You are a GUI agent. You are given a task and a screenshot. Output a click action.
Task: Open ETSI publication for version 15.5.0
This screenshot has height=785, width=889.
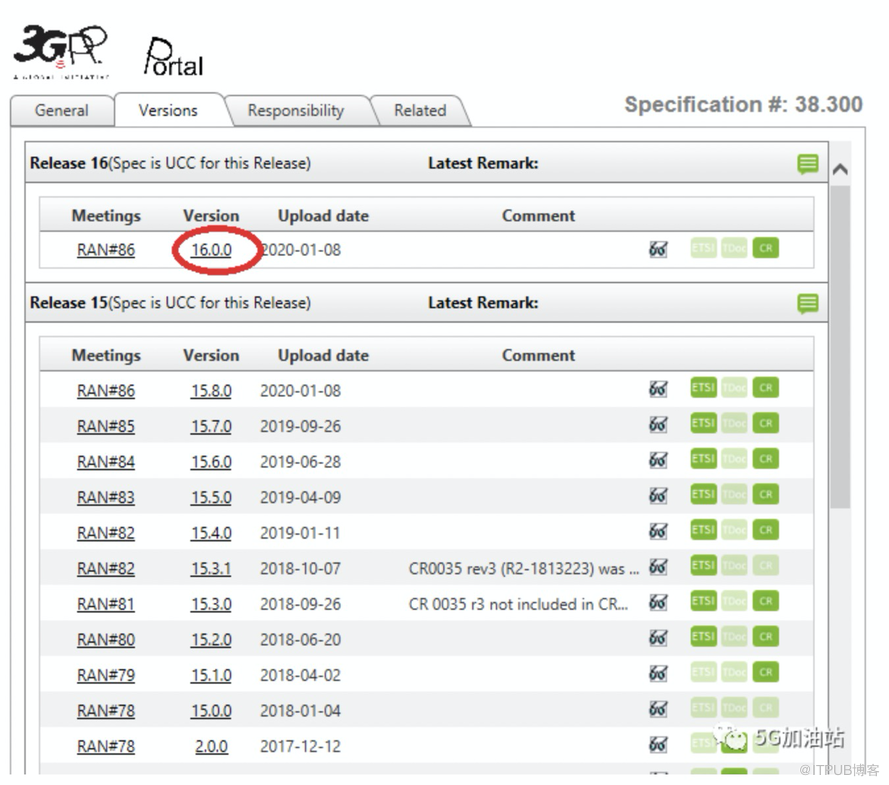click(704, 494)
